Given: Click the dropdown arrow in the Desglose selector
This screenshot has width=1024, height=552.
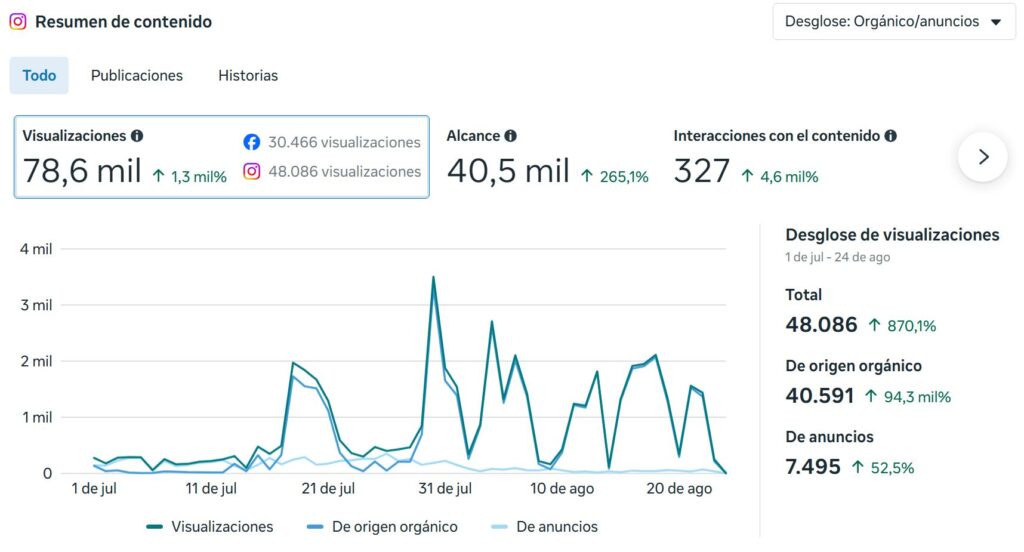Looking at the screenshot, I should point(996,22).
